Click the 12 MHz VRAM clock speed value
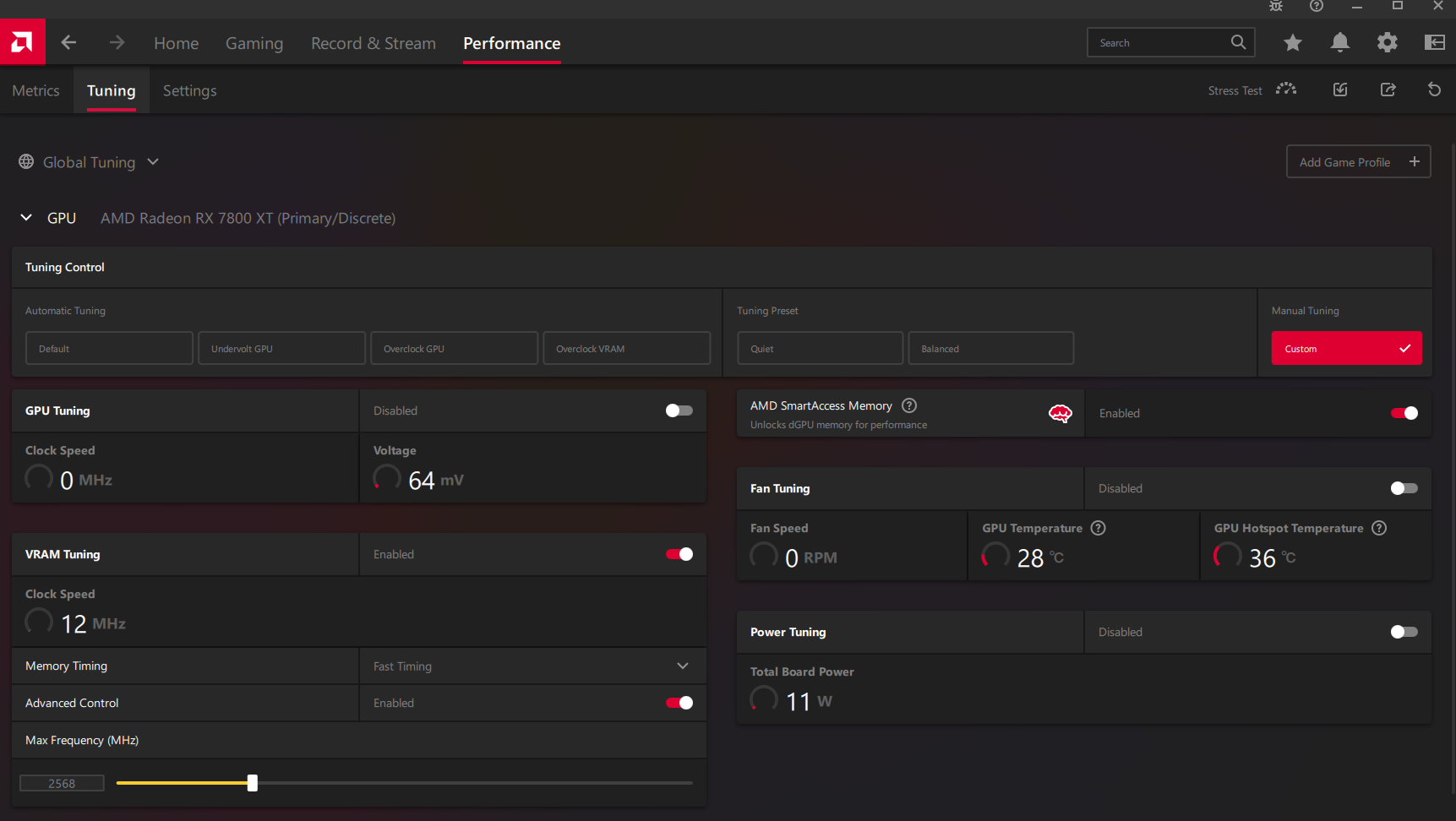 click(x=93, y=623)
